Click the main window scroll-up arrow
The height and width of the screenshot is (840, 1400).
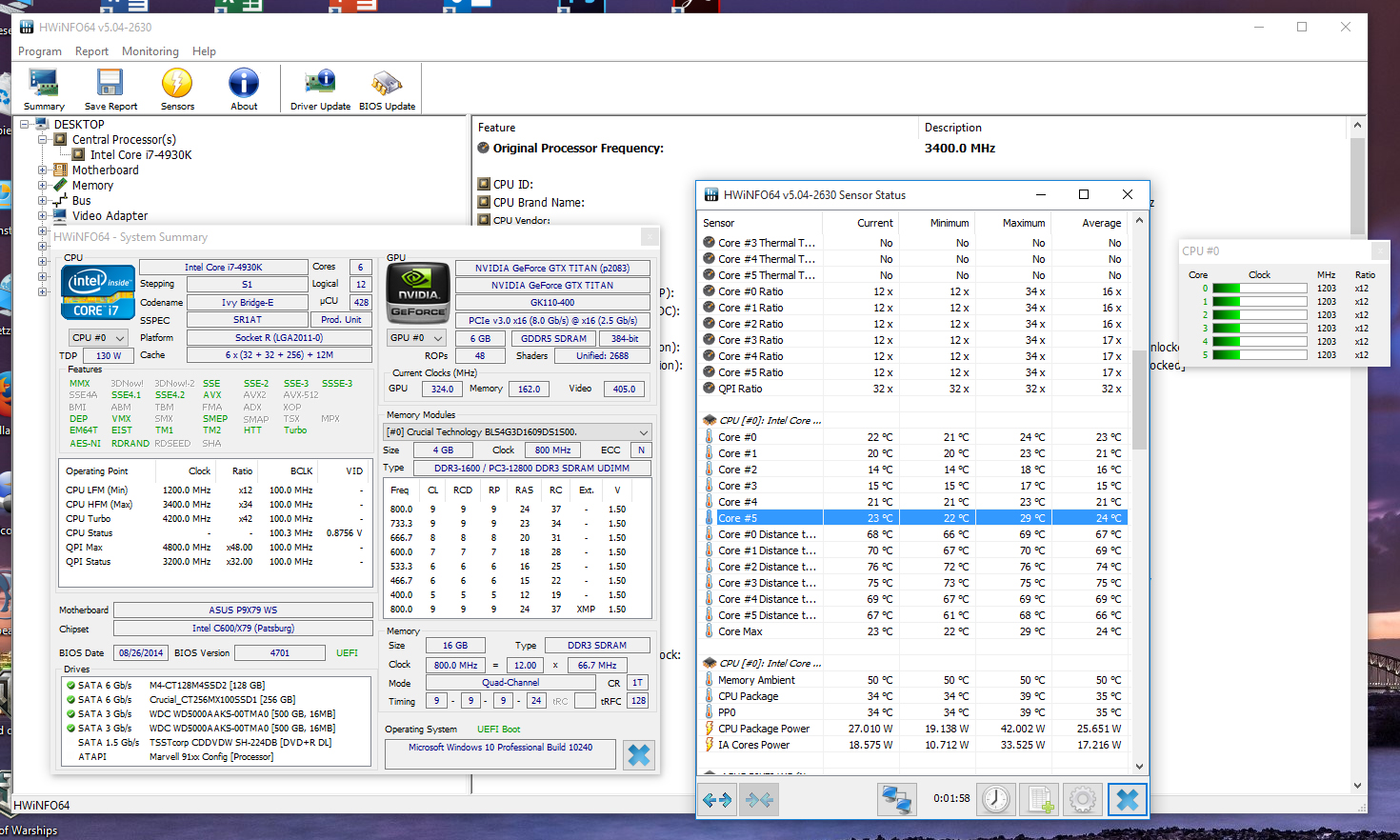tap(1357, 125)
